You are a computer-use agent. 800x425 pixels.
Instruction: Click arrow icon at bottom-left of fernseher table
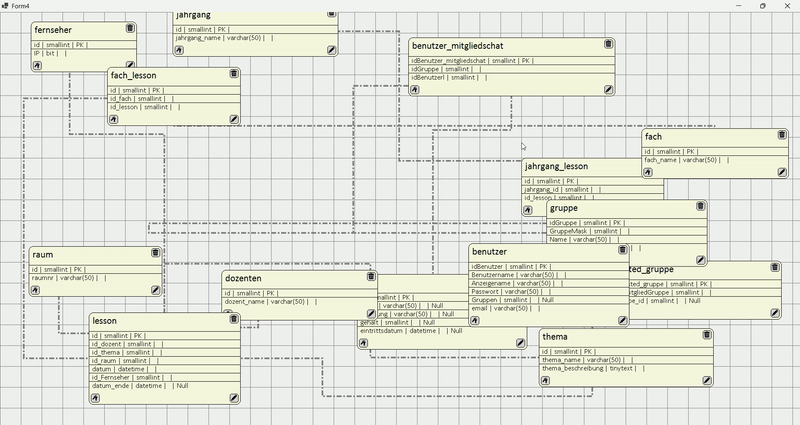pos(37,66)
